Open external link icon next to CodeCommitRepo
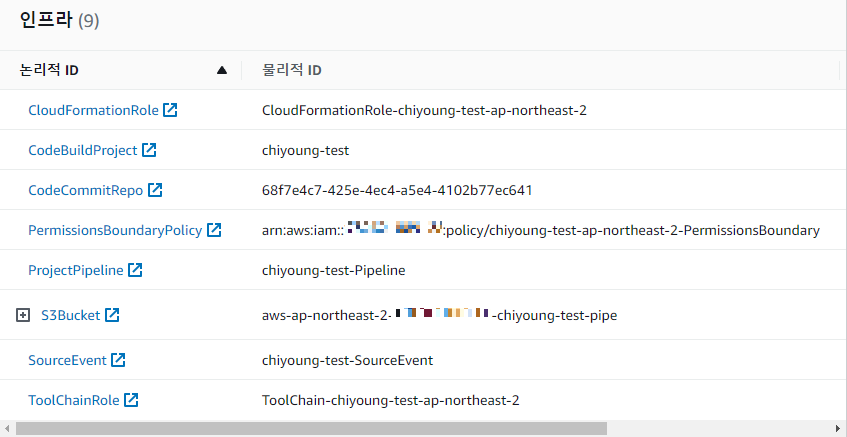Viewport: 847px width, 437px height. [x=155, y=190]
